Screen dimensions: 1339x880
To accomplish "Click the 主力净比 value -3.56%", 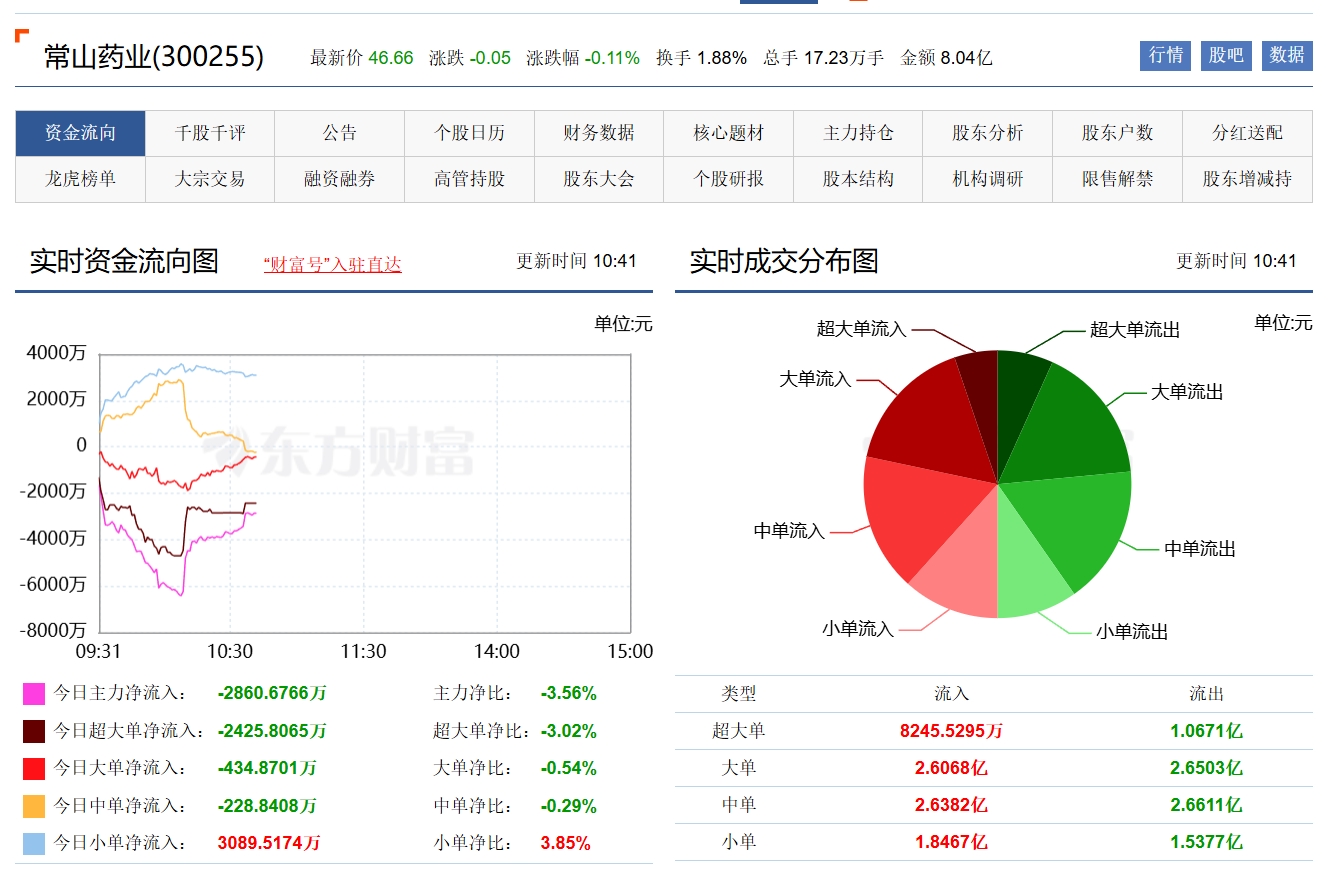I will [x=569, y=693].
